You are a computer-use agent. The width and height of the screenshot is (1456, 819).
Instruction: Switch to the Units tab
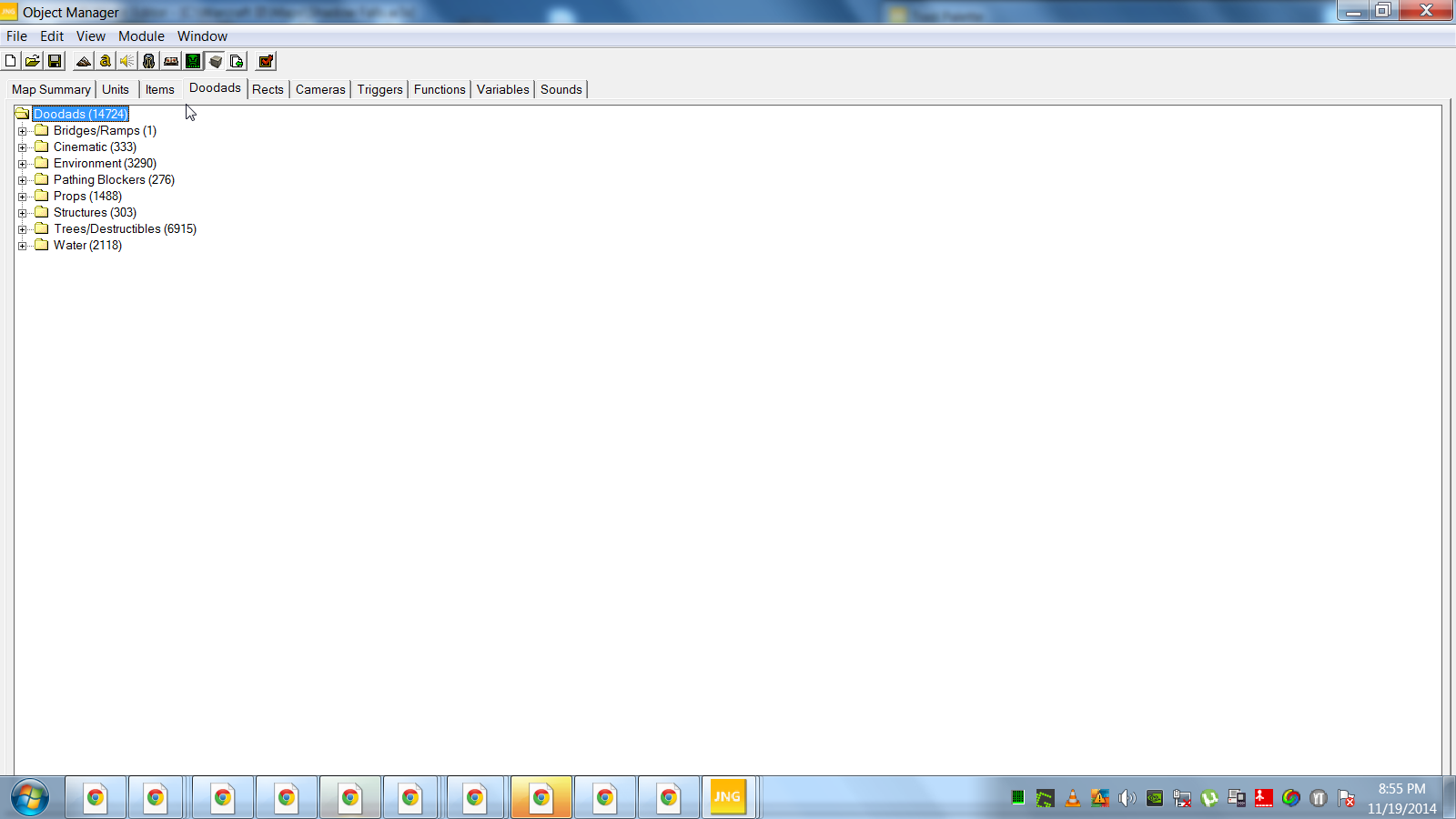point(116,89)
